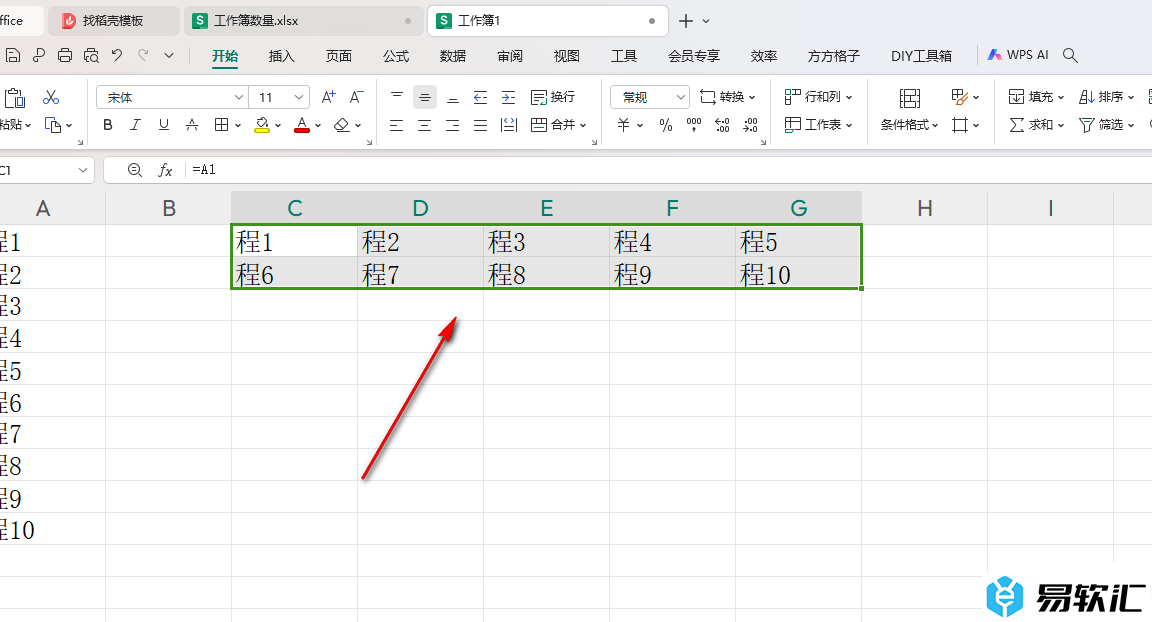
Task: Open the 排序 sort dropdown
Action: [1106, 97]
